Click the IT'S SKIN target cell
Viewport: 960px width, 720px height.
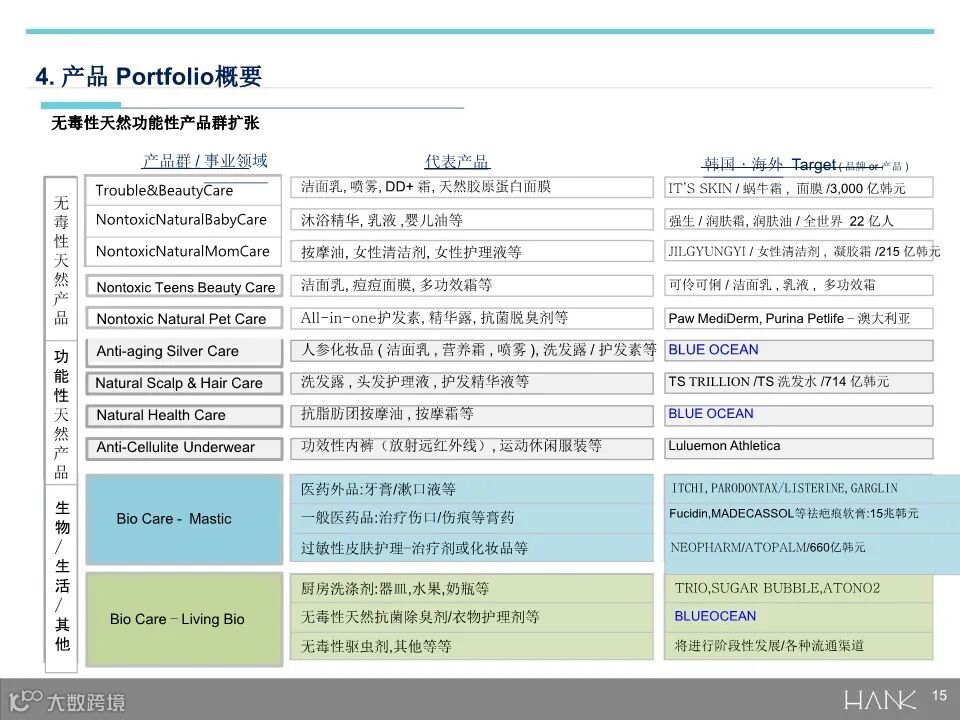point(798,188)
